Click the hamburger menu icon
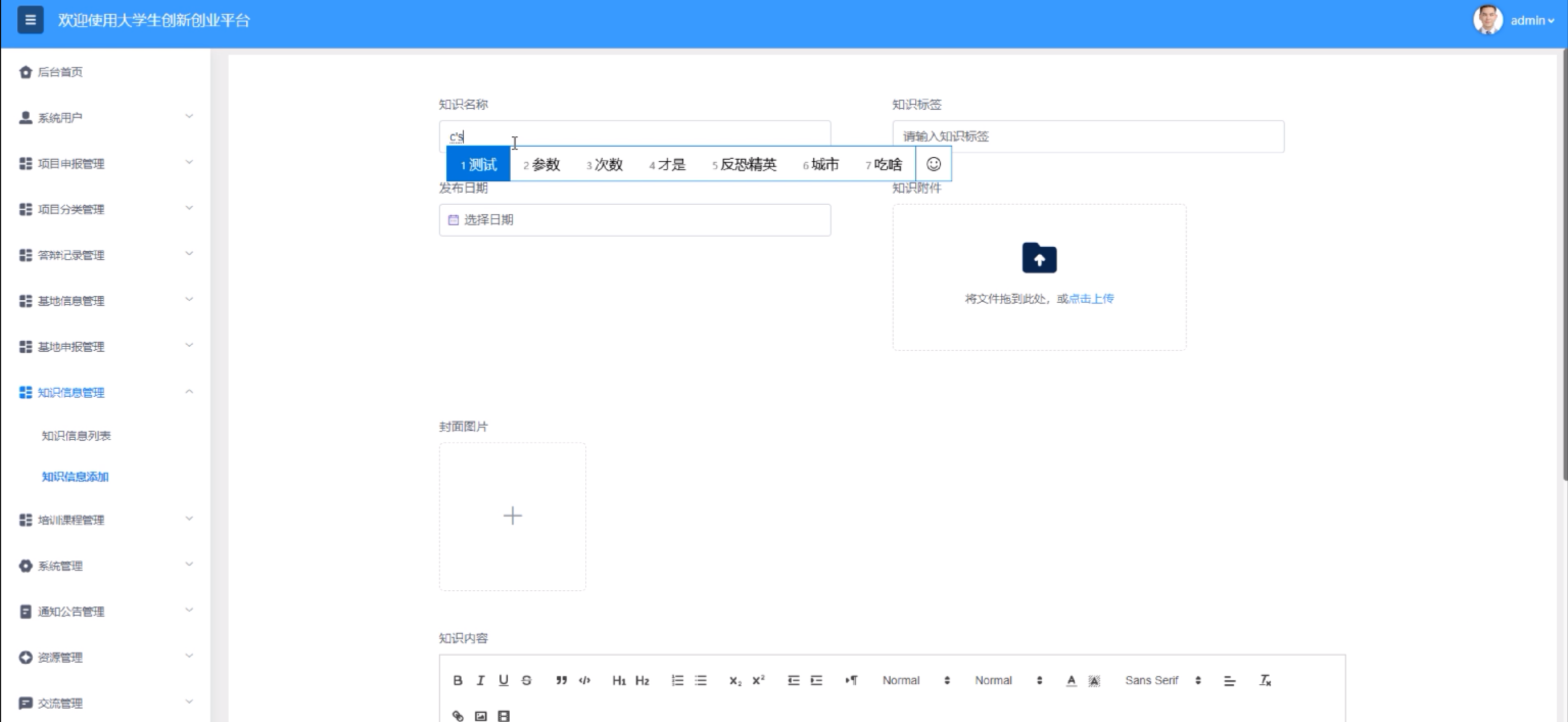1568x722 pixels. point(30,20)
